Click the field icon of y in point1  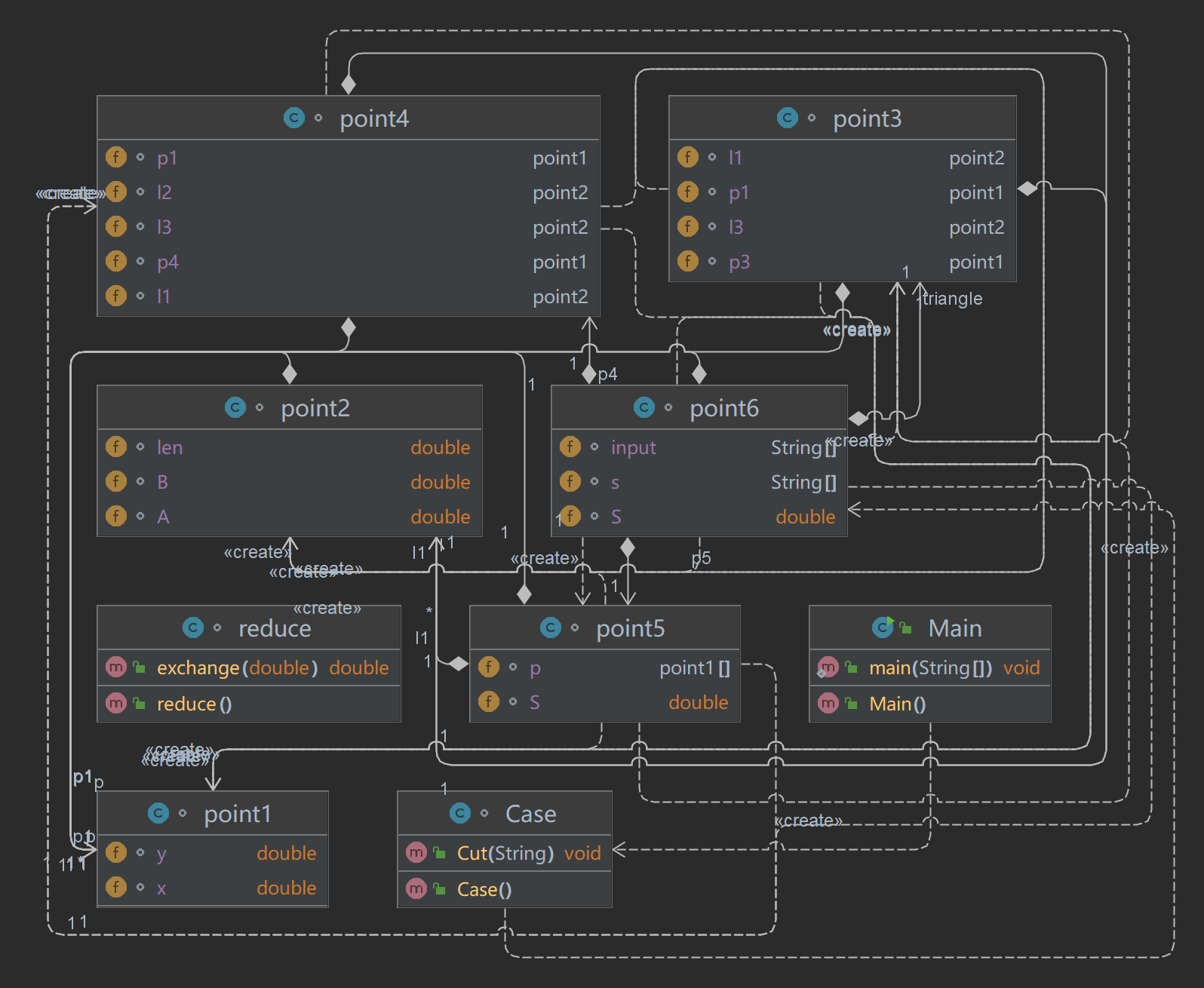pos(116,852)
